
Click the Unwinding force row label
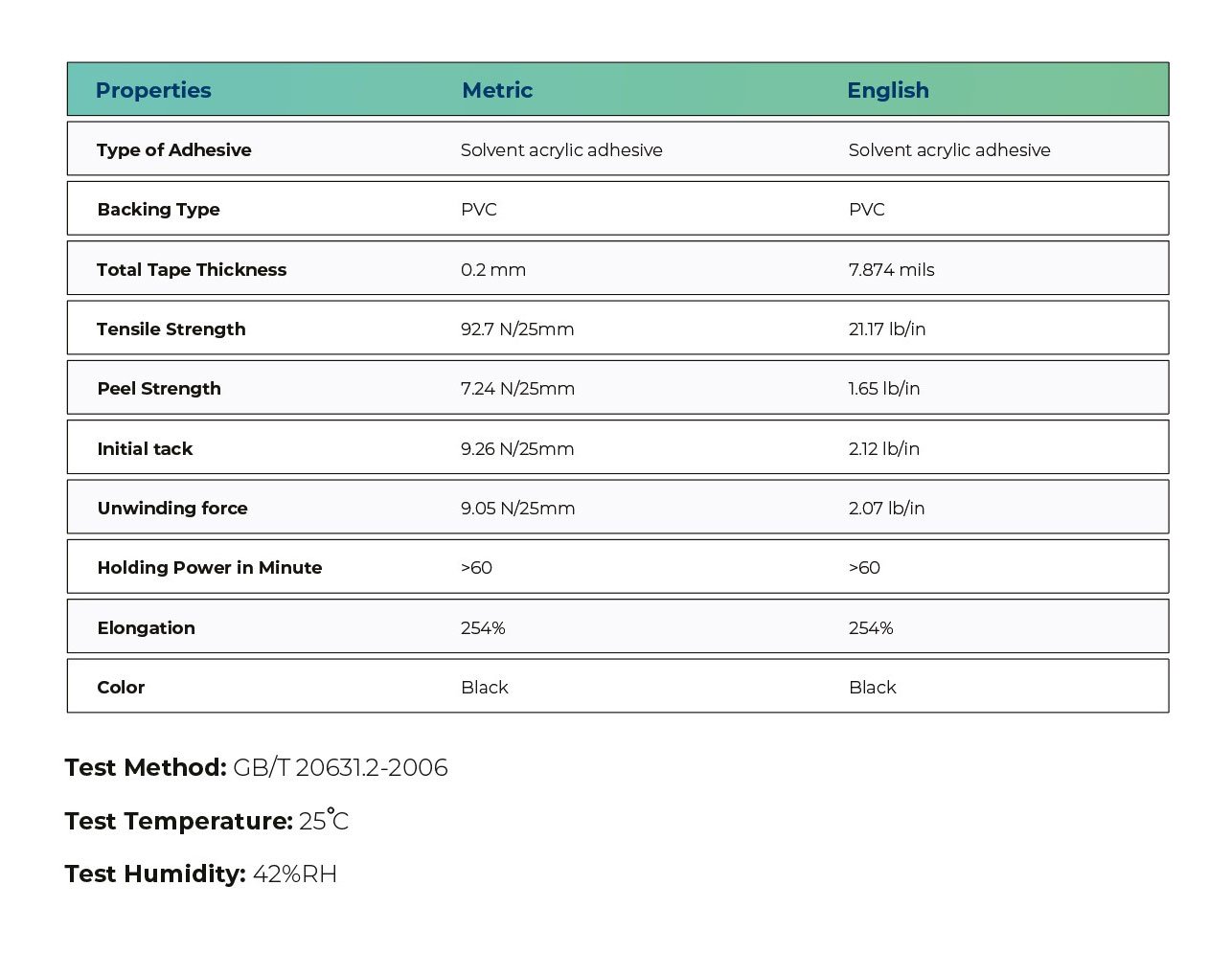pos(172,508)
